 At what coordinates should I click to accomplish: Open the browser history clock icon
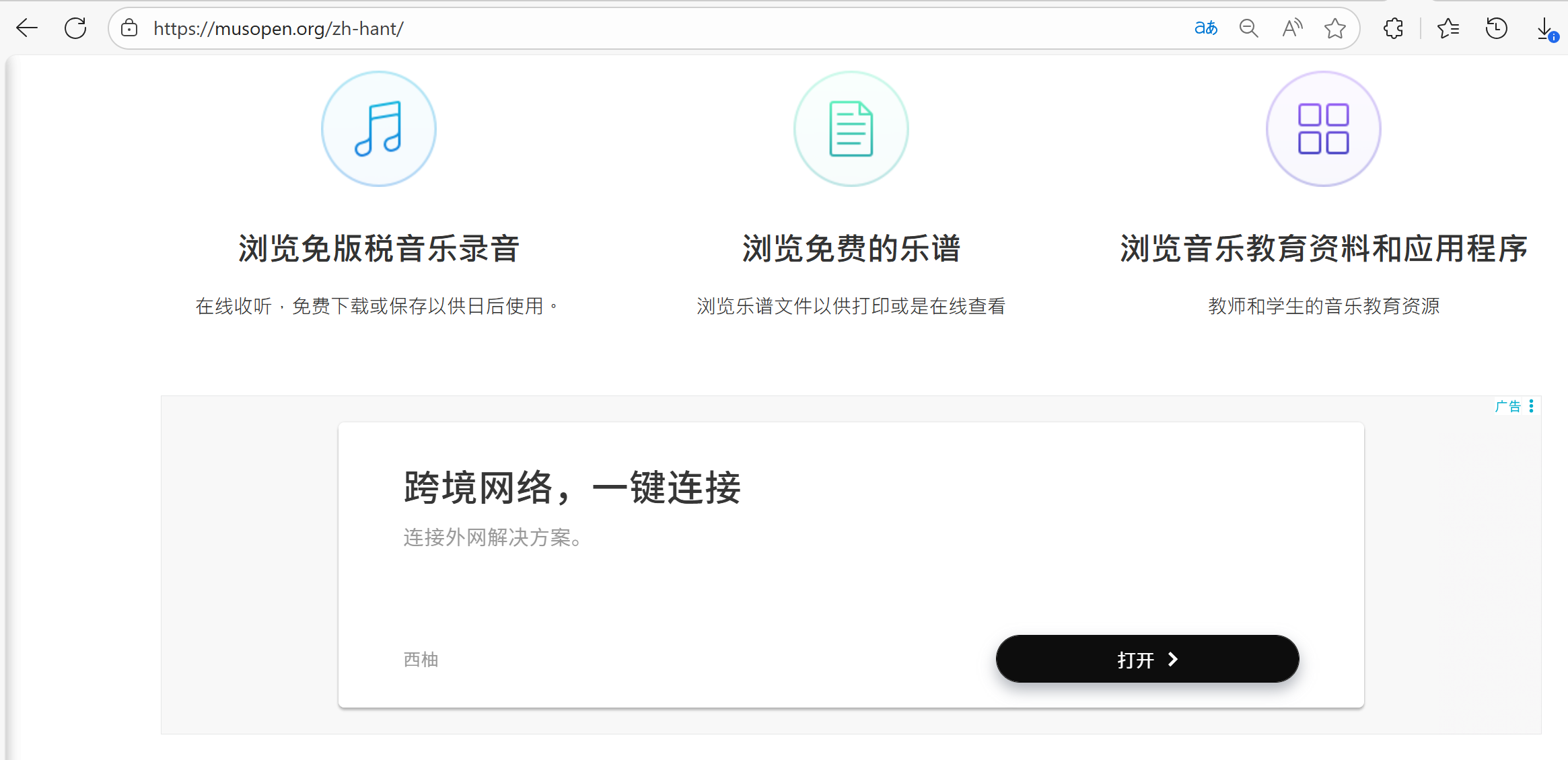pos(1496,28)
